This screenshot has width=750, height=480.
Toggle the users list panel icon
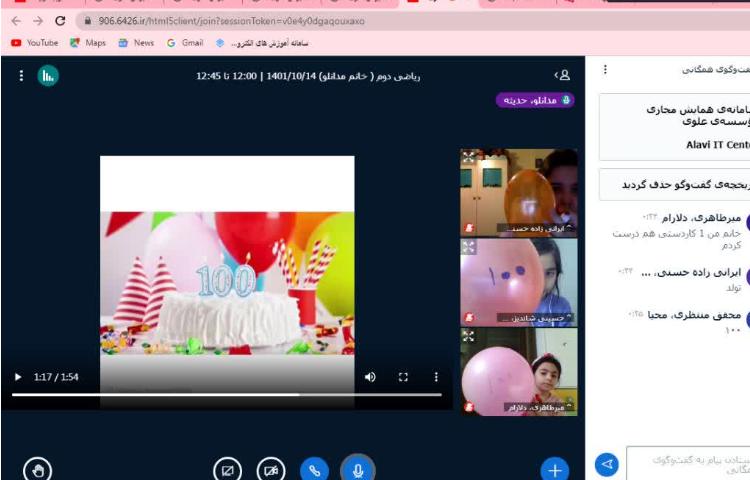coord(563,75)
